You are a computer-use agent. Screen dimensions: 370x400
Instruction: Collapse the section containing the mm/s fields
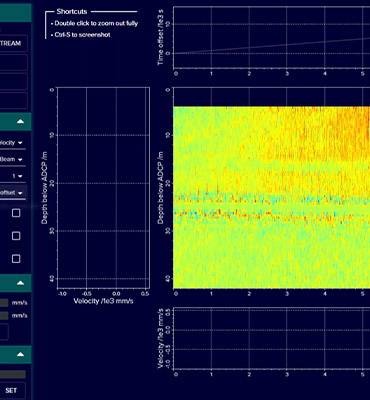click(x=20, y=283)
